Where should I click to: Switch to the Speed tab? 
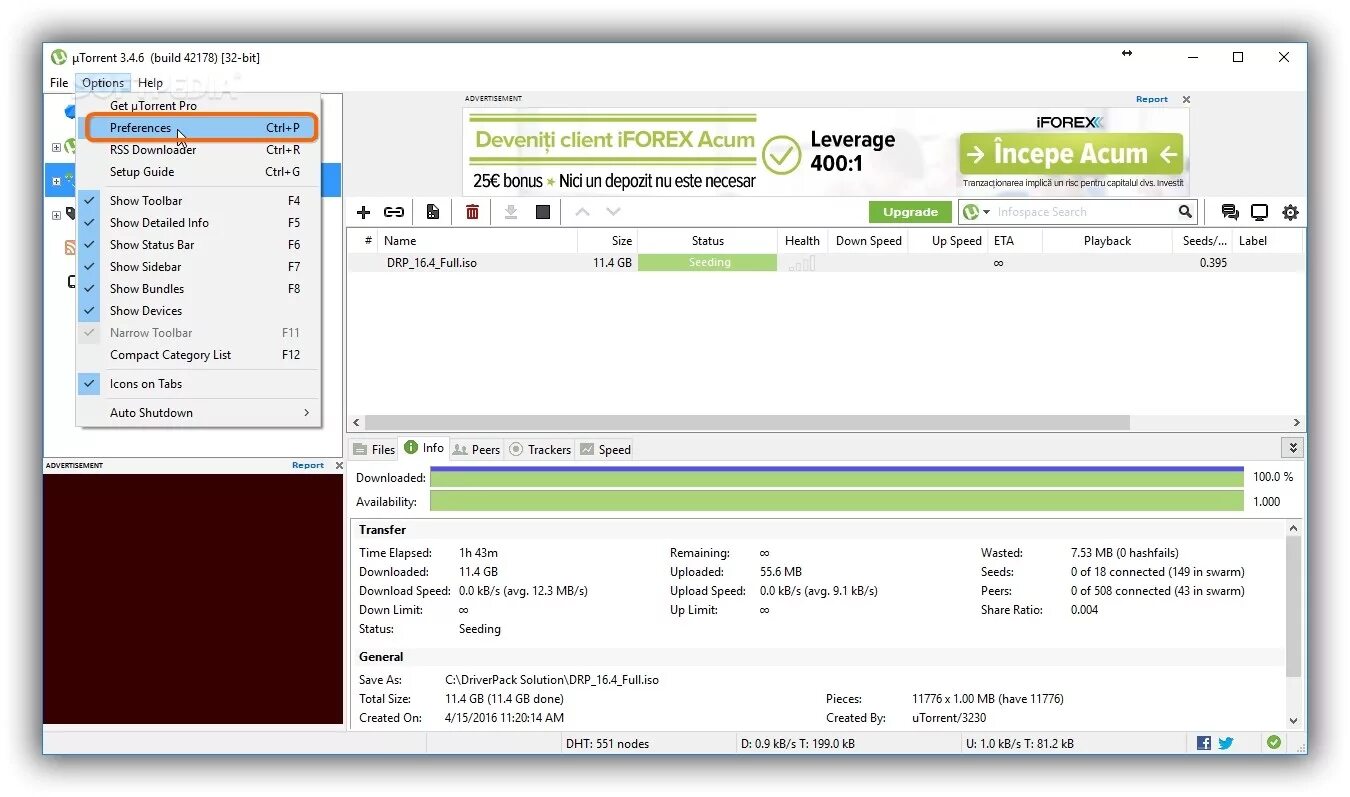pyautogui.click(x=605, y=449)
